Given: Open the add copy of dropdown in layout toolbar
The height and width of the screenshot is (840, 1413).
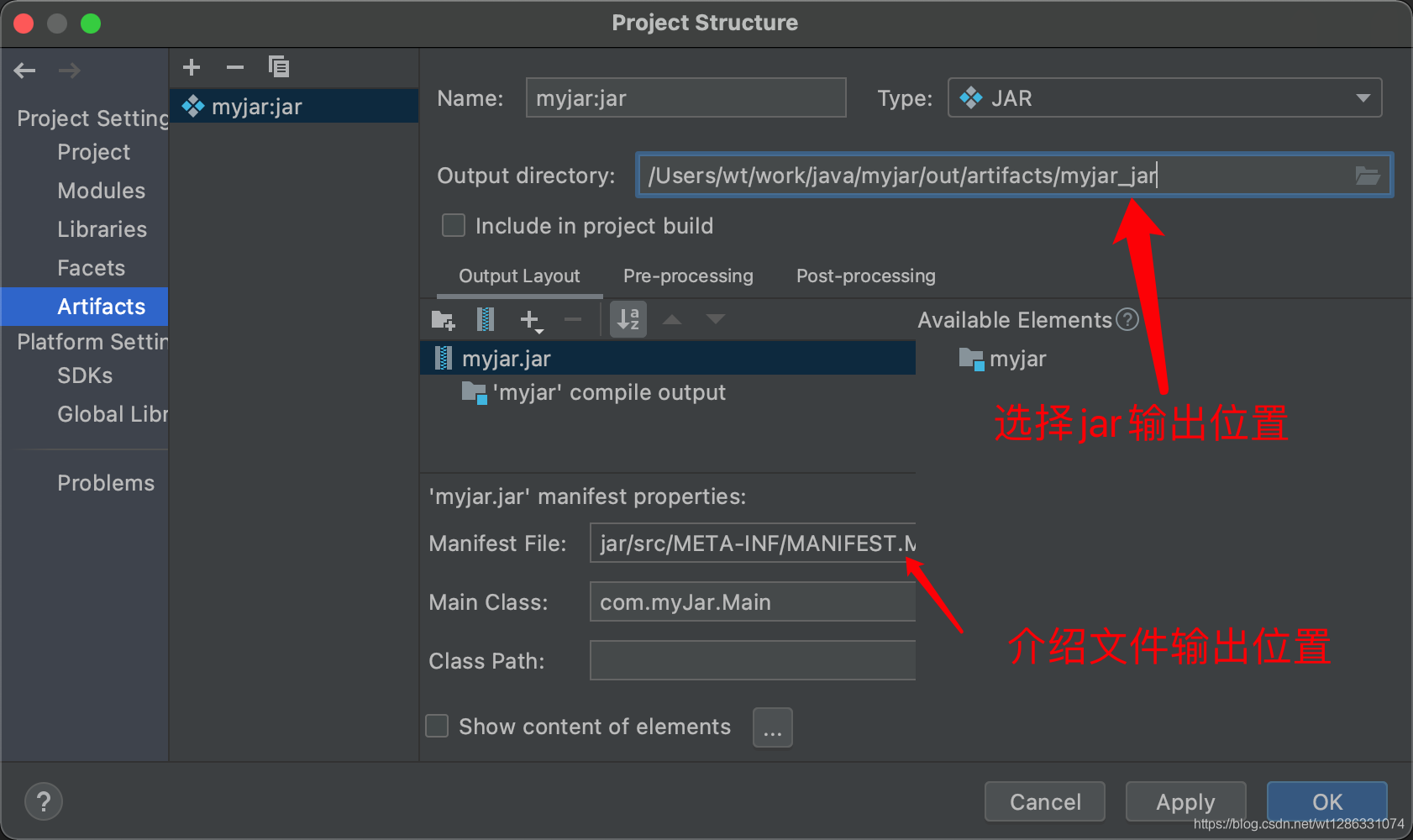Looking at the screenshot, I should coord(531,320).
